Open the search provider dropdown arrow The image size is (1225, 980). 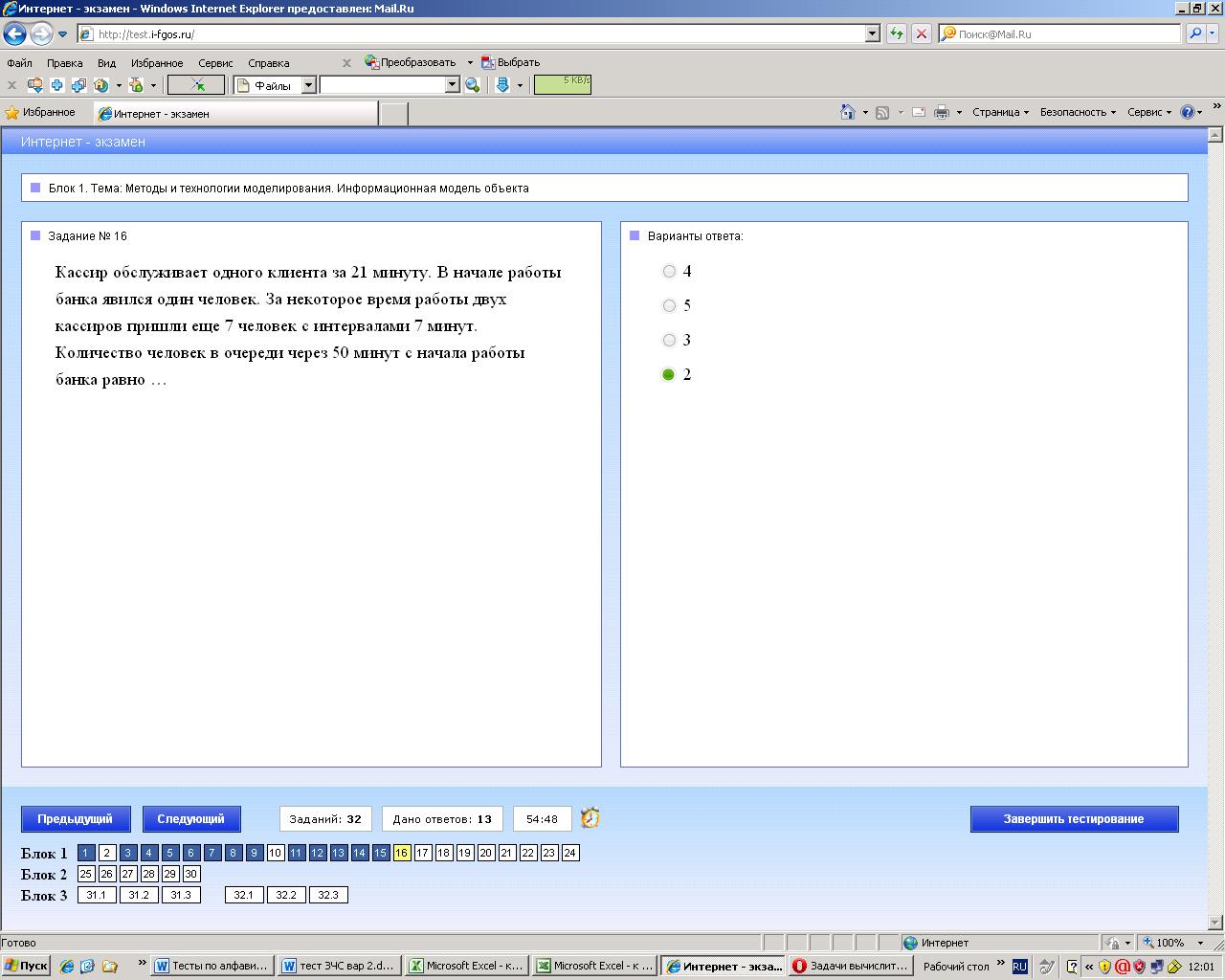pyautogui.click(x=1213, y=33)
